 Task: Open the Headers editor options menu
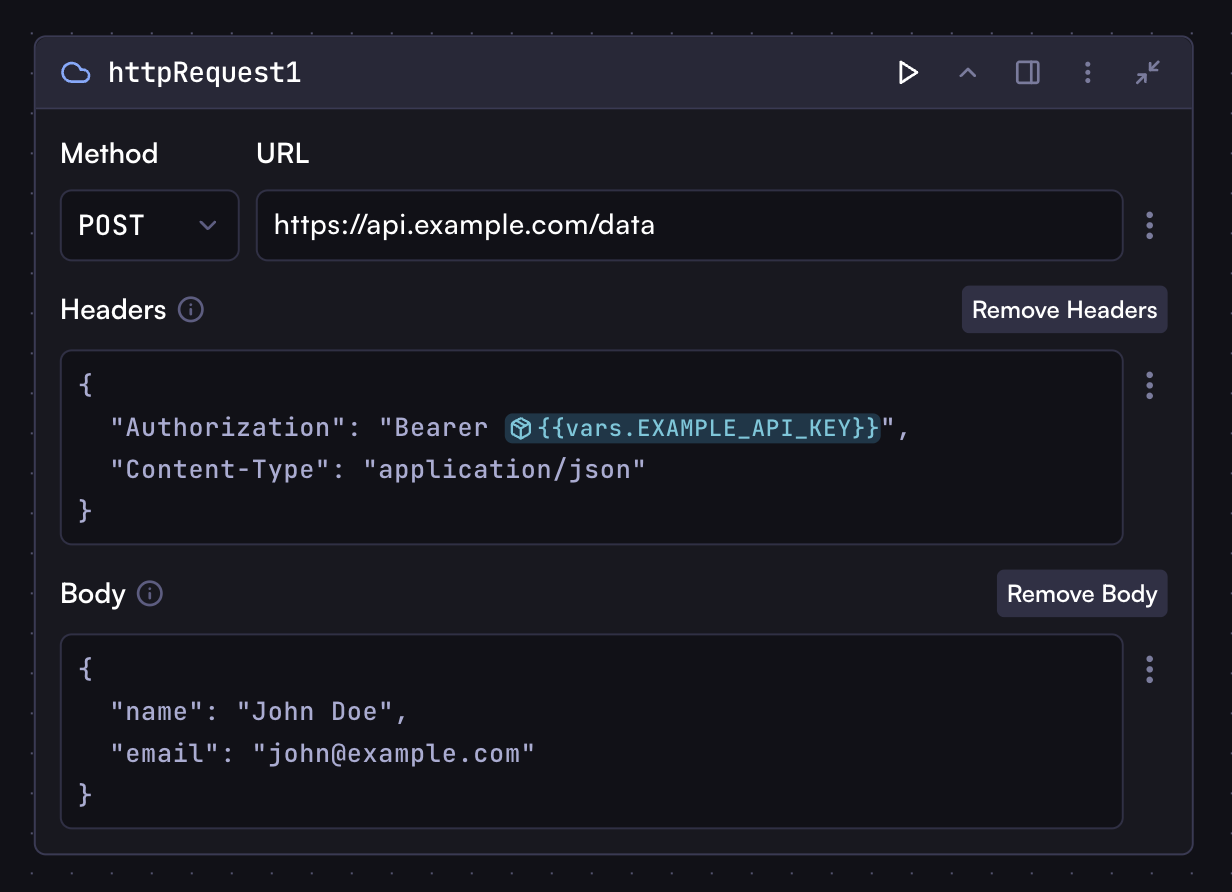pyautogui.click(x=1149, y=385)
